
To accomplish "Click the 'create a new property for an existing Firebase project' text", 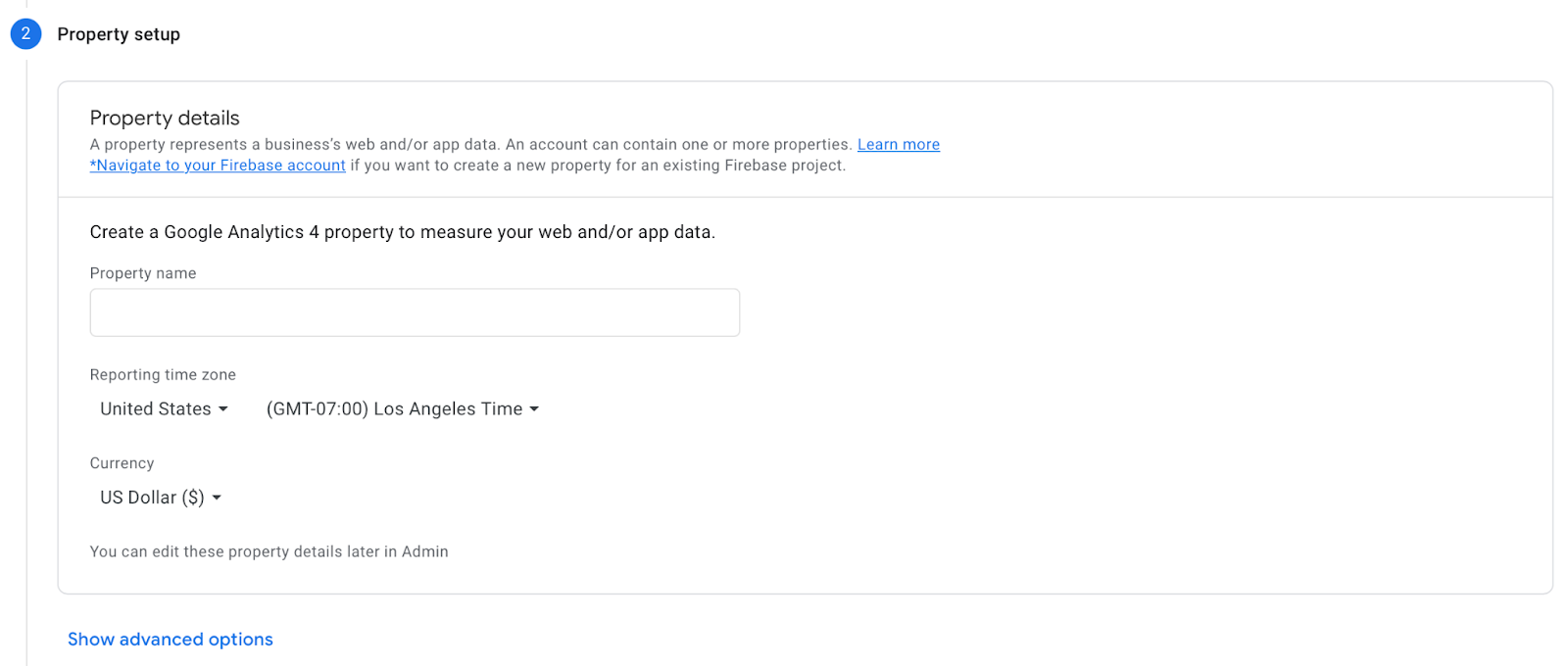I will (x=598, y=166).
